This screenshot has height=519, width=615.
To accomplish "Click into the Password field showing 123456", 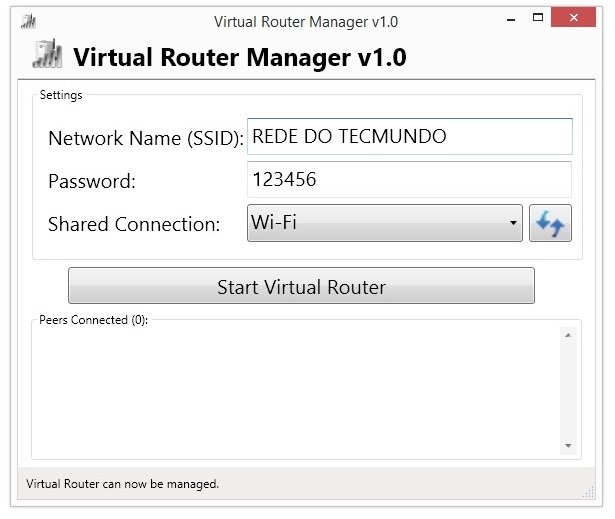I will (409, 179).
